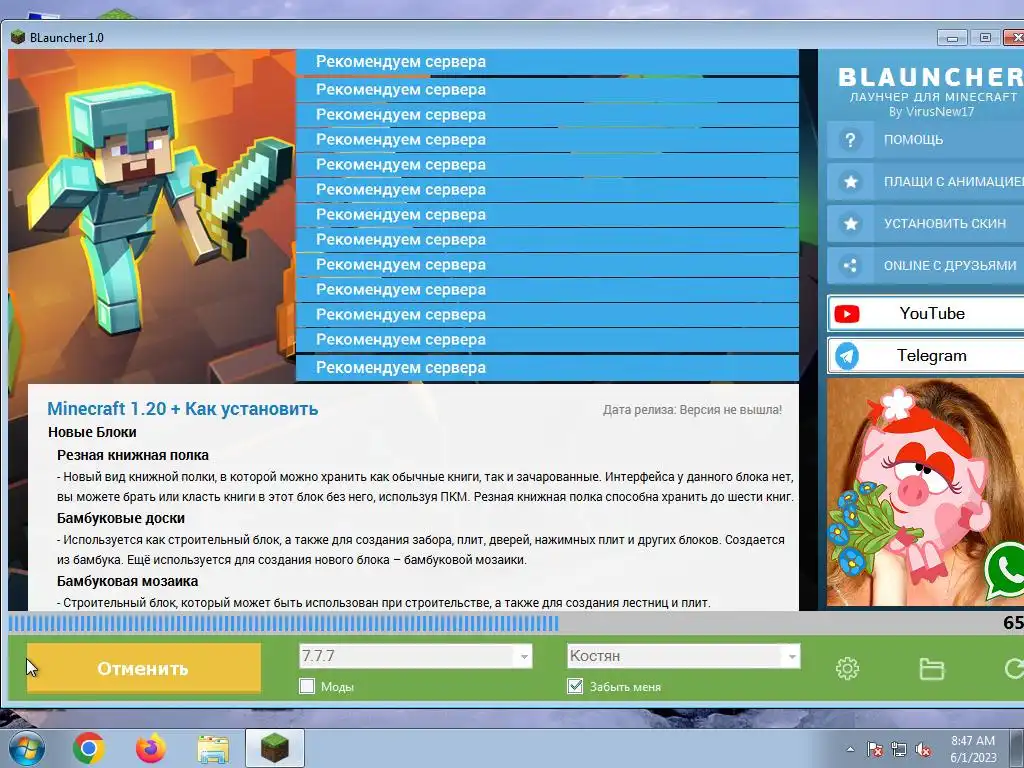
Task: Click the taskbar clock 8:47 AM
Action: point(973,741)
